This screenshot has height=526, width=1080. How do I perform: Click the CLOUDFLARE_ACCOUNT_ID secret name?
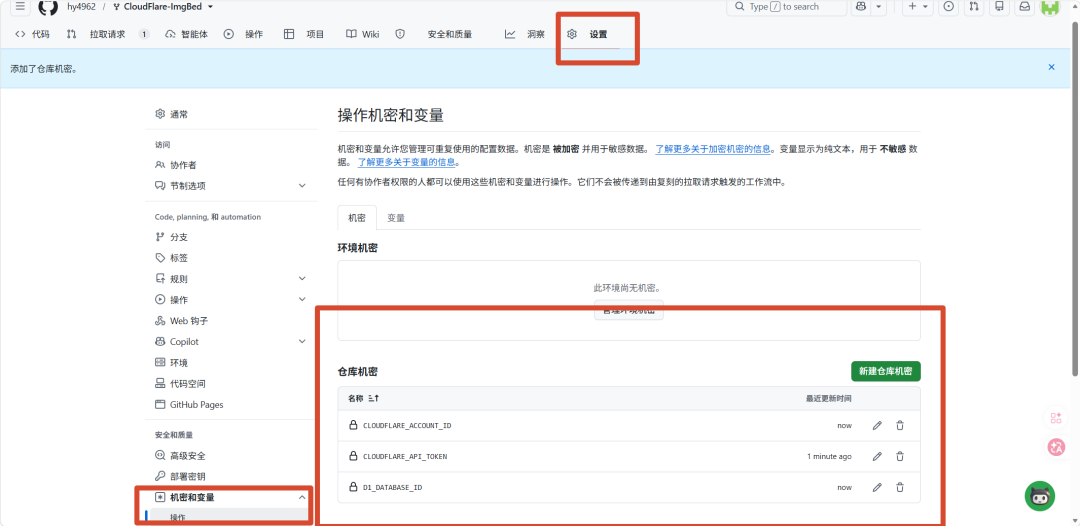[407, 425]
